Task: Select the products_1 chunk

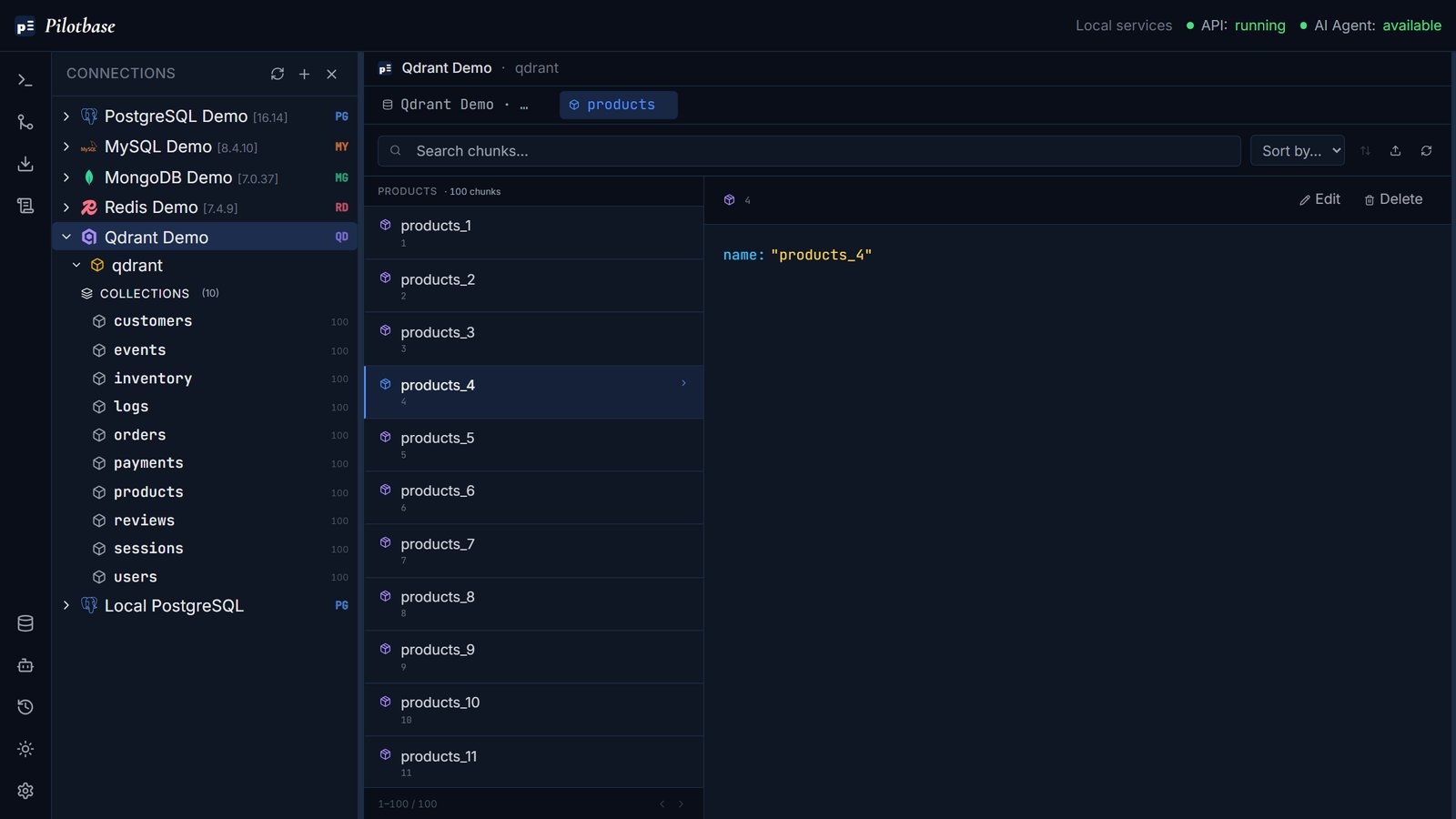Action: 534,233
